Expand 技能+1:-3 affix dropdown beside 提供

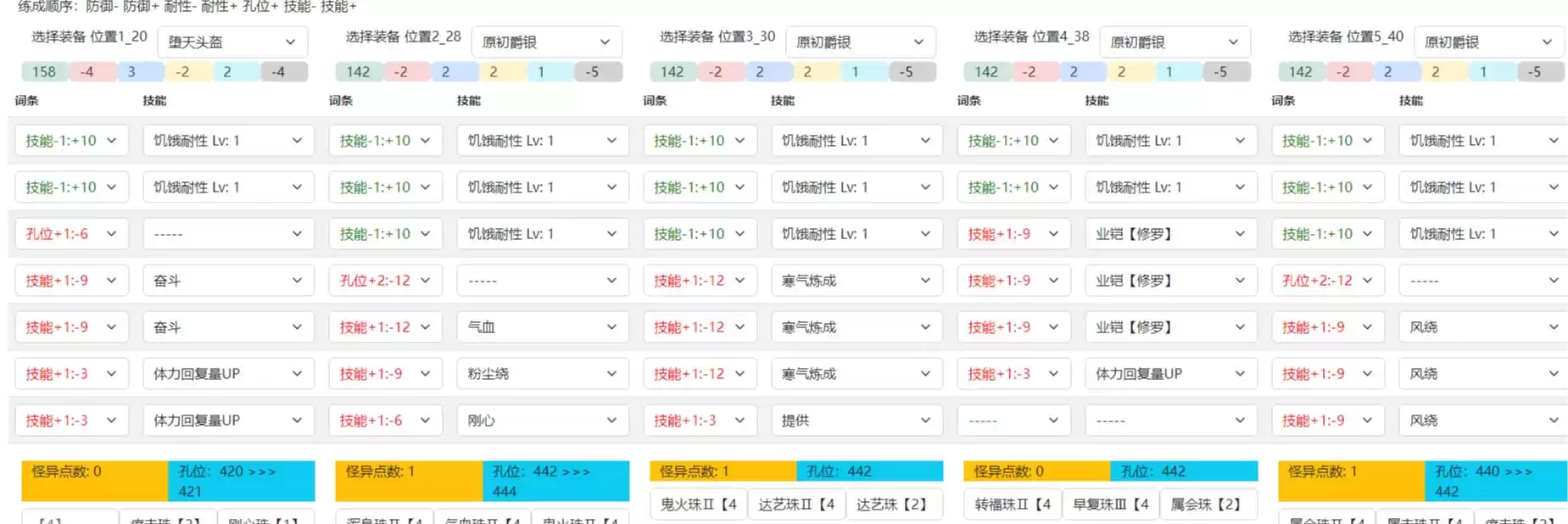tap(699, 421)
